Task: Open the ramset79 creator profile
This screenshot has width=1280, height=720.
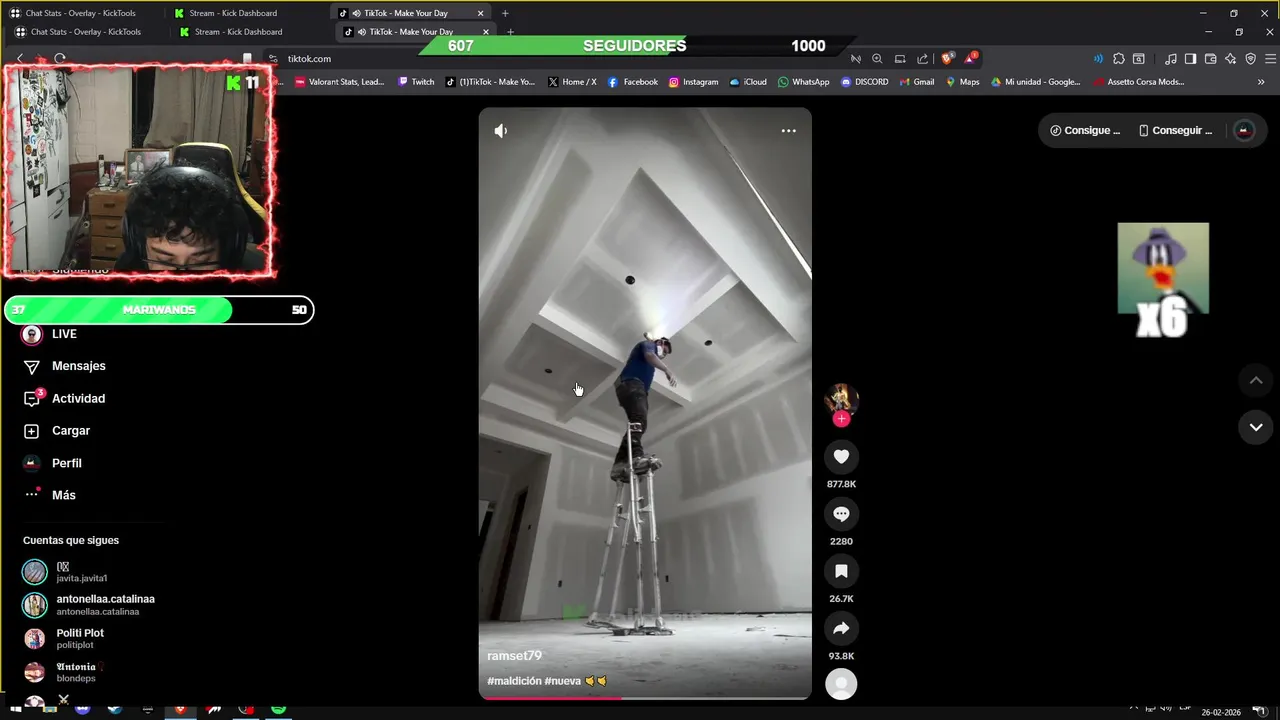Action: [x=514, y=656]
